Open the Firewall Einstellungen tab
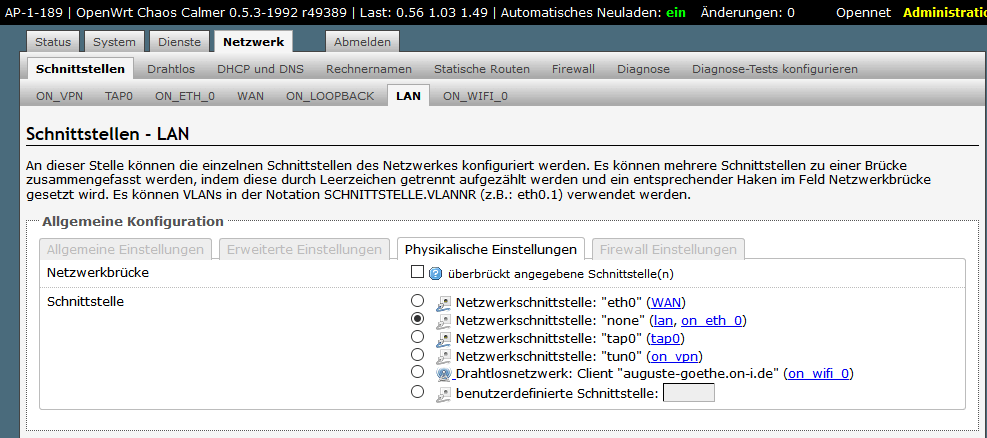 click(x=667, y=249)
